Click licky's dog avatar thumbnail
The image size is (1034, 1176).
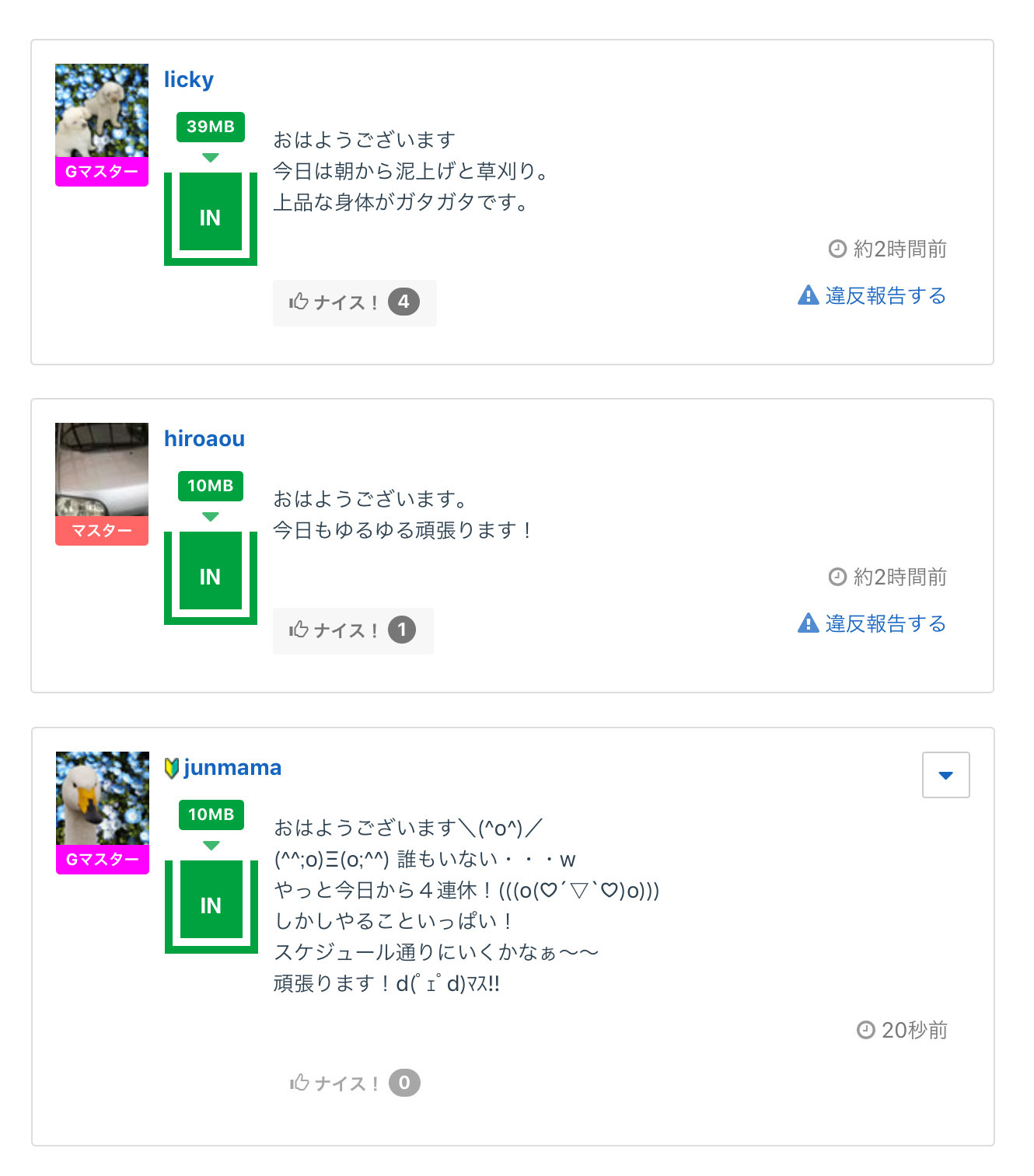102,110
